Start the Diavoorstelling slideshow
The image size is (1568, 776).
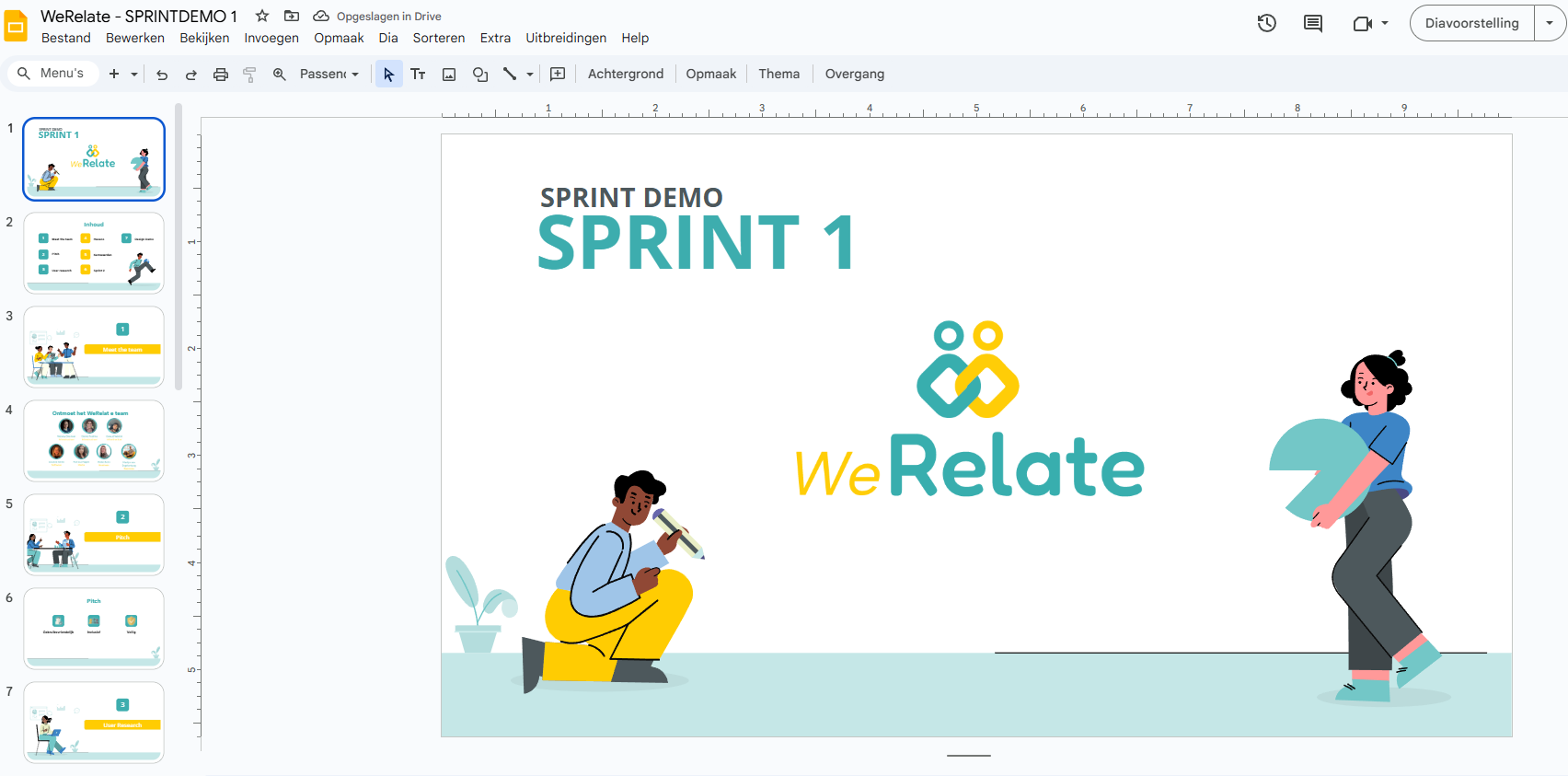tap(1471, 23)
